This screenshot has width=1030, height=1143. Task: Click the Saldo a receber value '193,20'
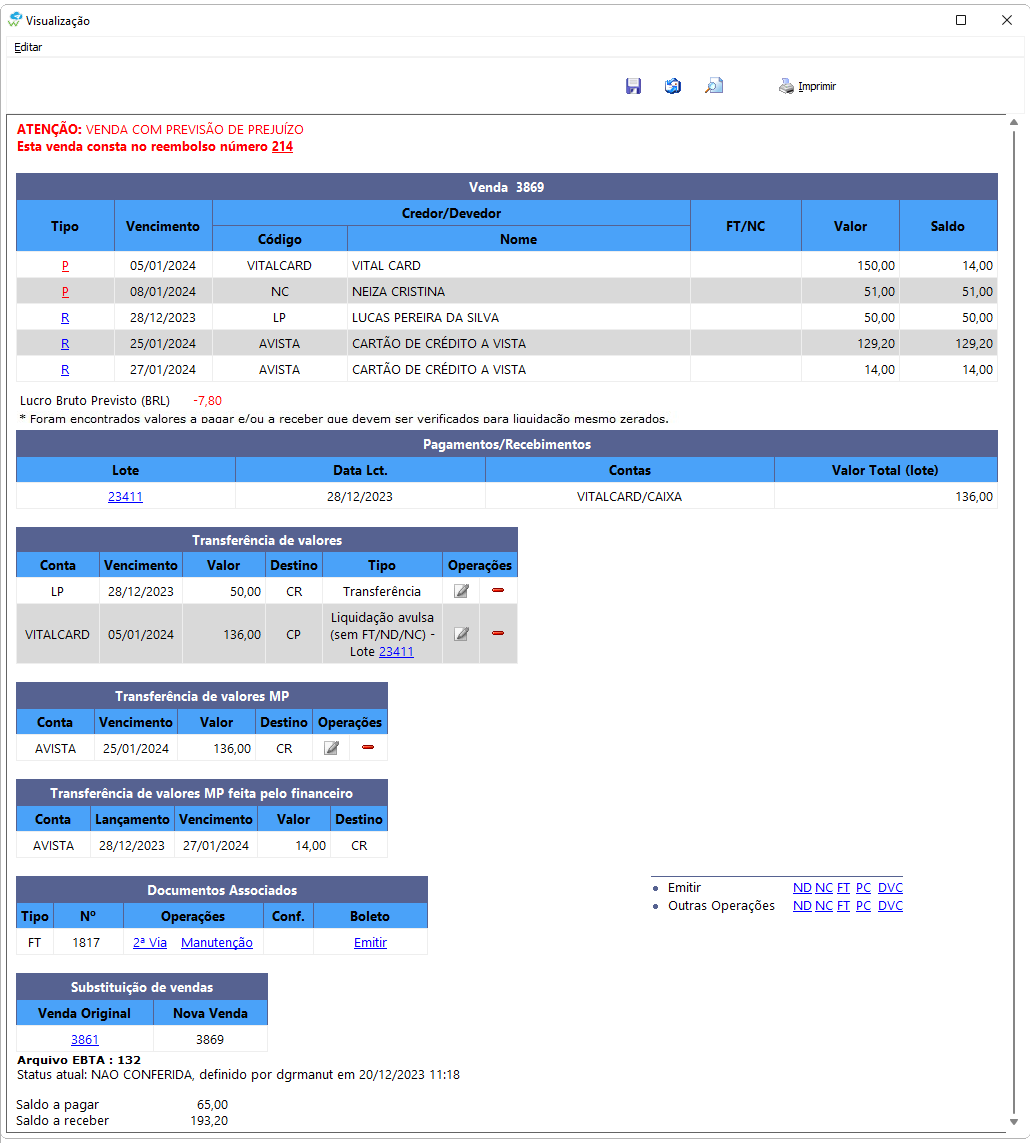[x=209, y=1121]
